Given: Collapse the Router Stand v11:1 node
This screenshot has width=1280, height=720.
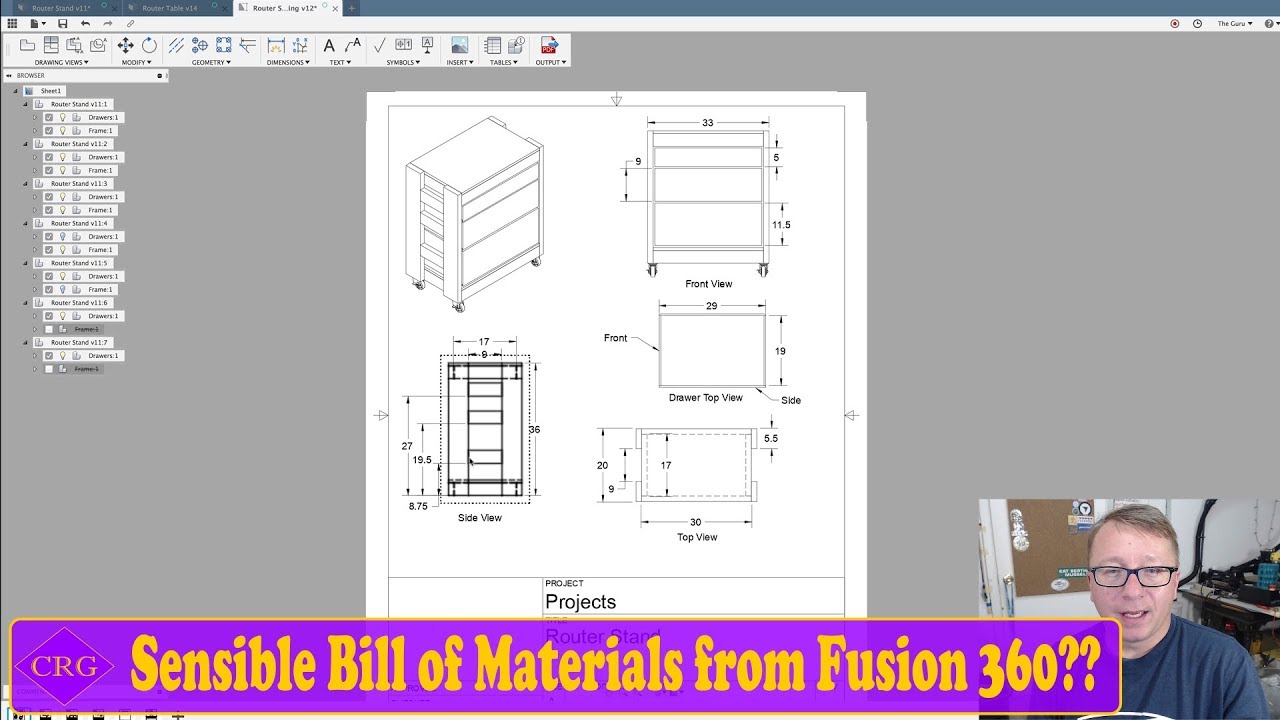Looking at the screenshot, I should point(26,104).
